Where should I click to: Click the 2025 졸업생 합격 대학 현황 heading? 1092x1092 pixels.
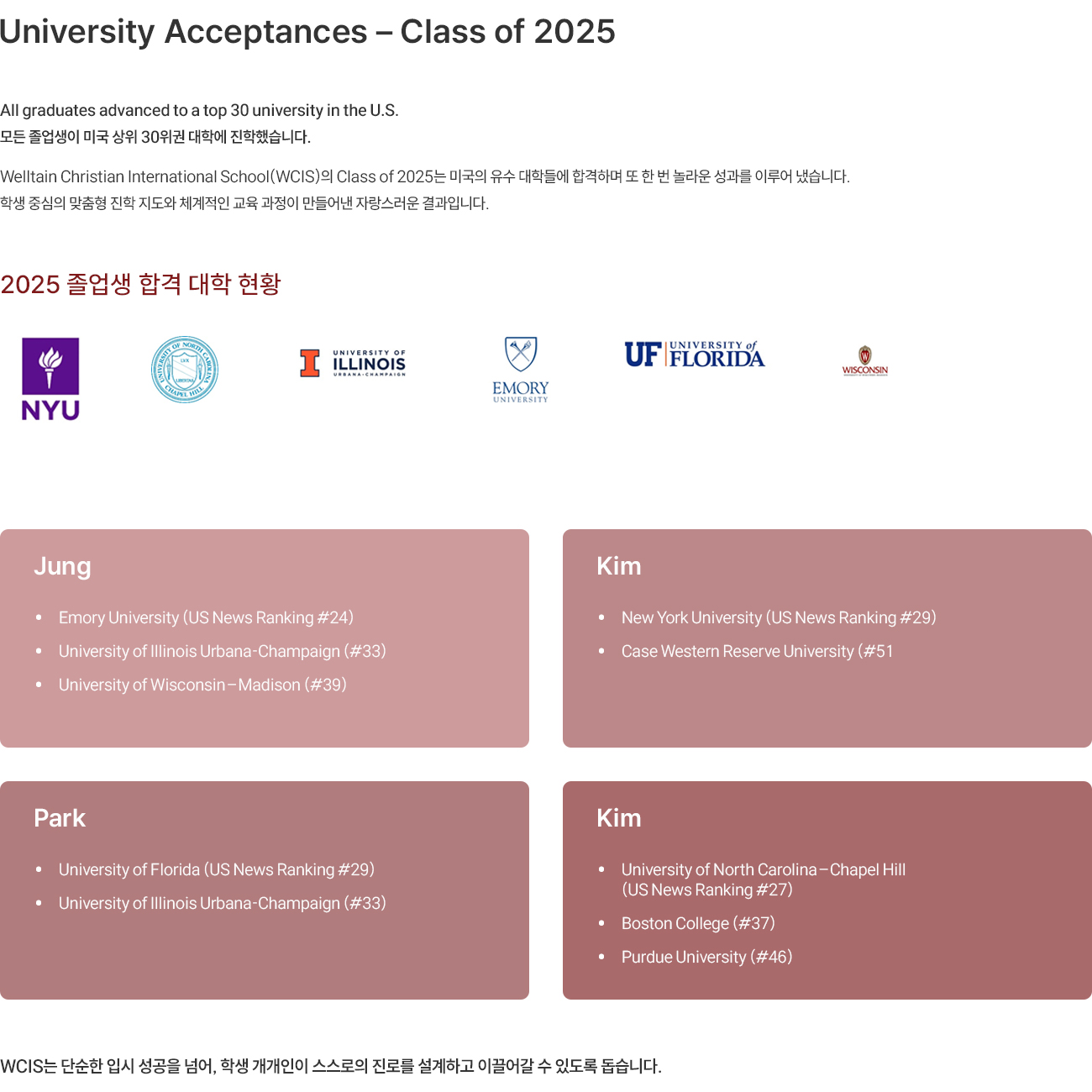click(x=140, y=284)
